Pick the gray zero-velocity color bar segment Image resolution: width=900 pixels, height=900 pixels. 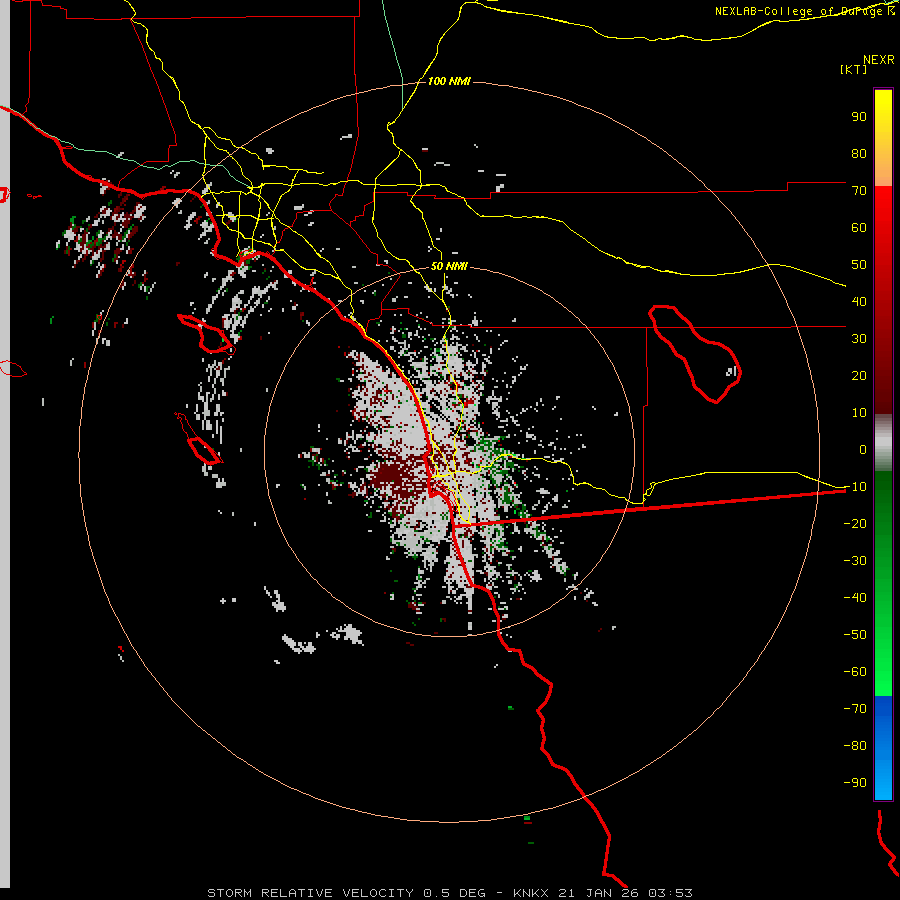(883, 443)
